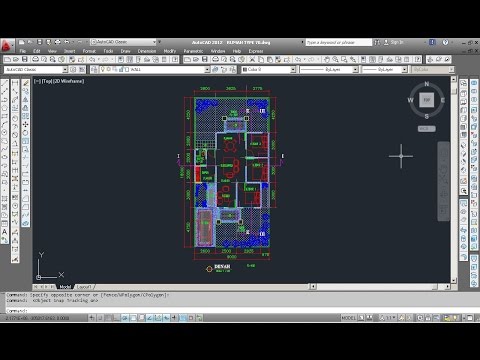Click the Sign In link
Screen dimensions: 480x360
point(397,42)
